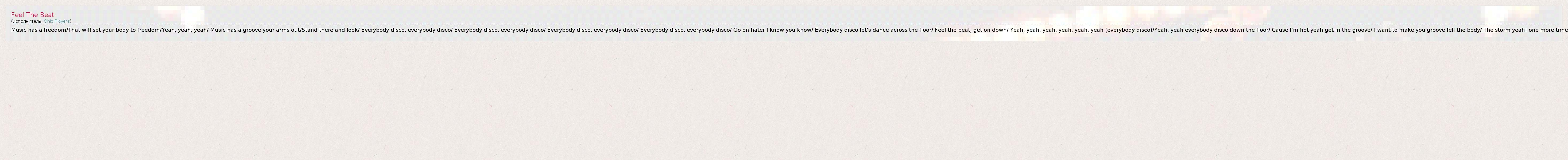Click the "one more time" ending text
The image size is (1568, 160).
click(x=1548, y=30)
